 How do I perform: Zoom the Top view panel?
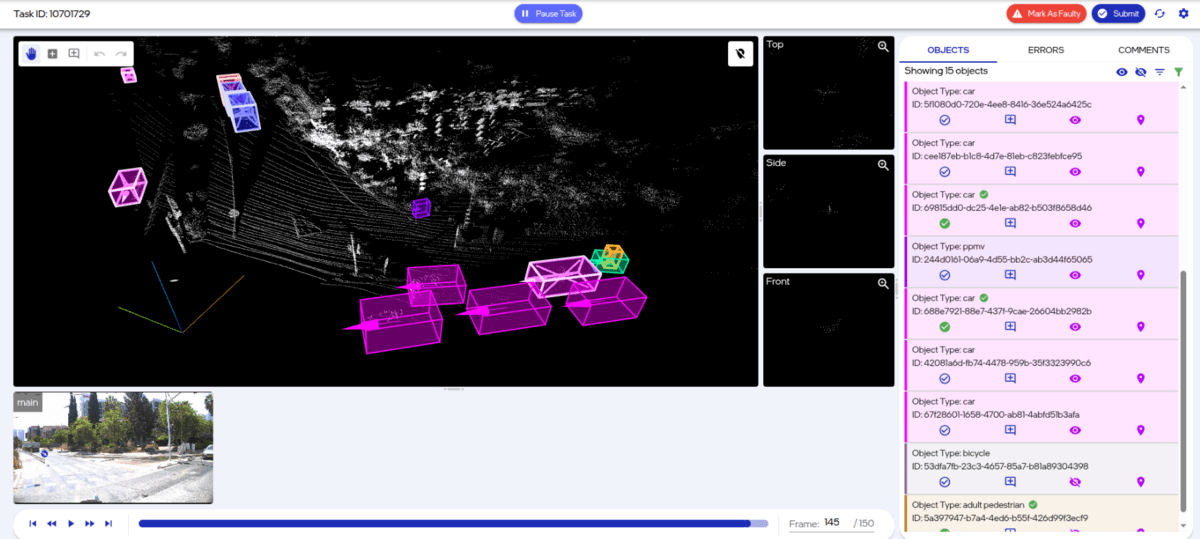(x=883, y=46)
